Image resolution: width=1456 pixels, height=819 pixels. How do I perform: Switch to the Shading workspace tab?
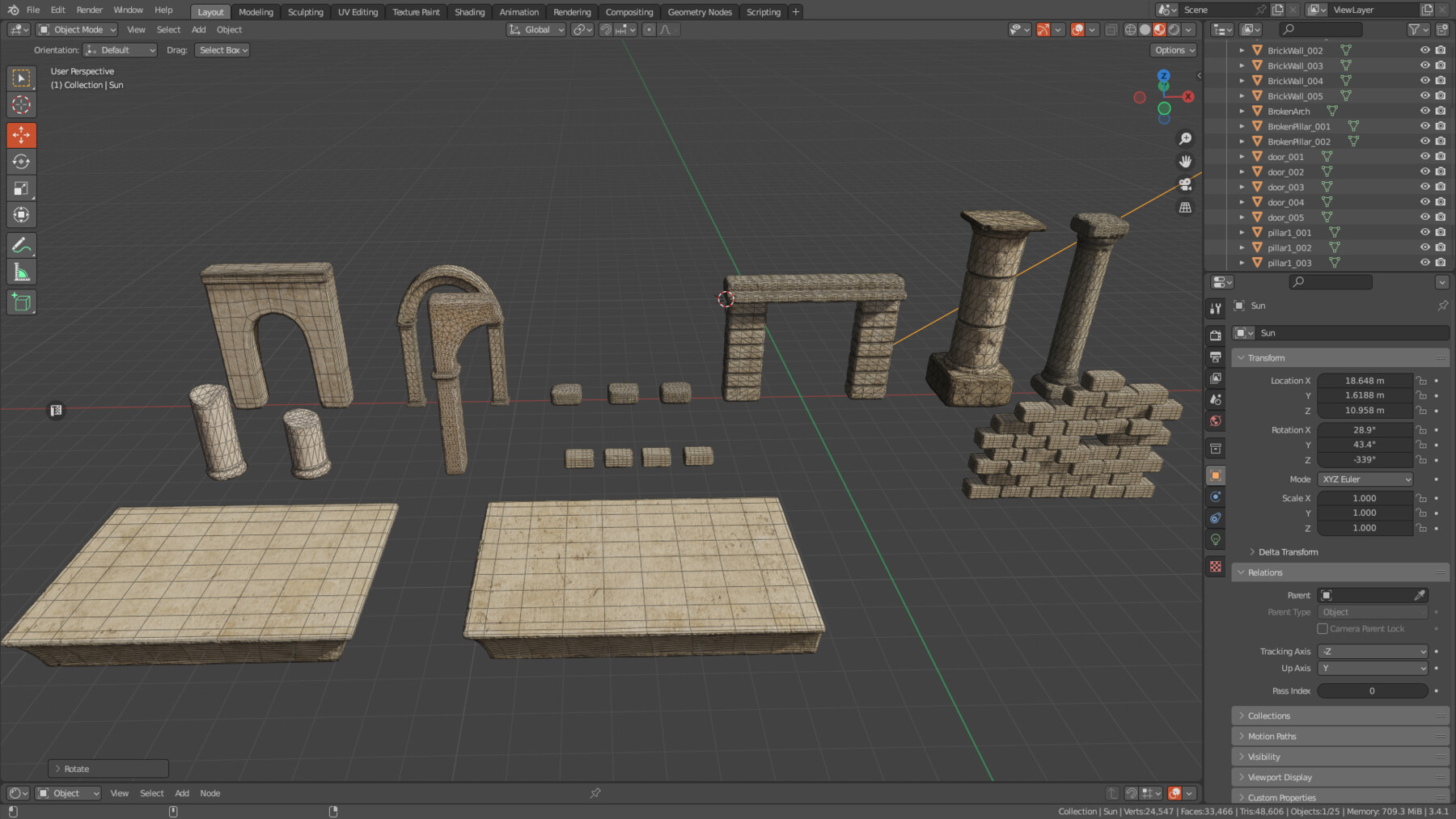469,11
